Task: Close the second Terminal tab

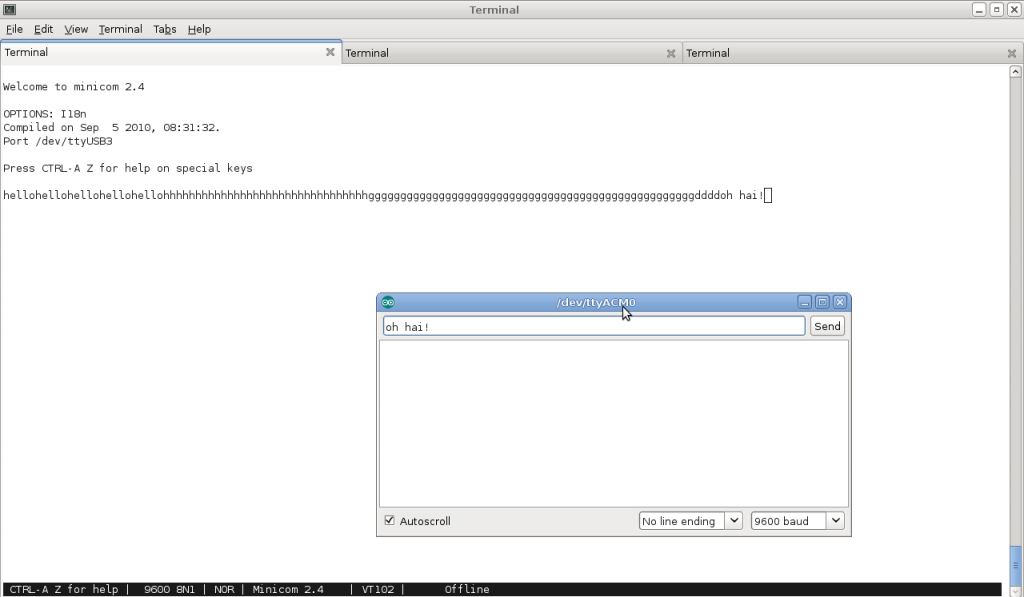Action: [x=671, y=54]
